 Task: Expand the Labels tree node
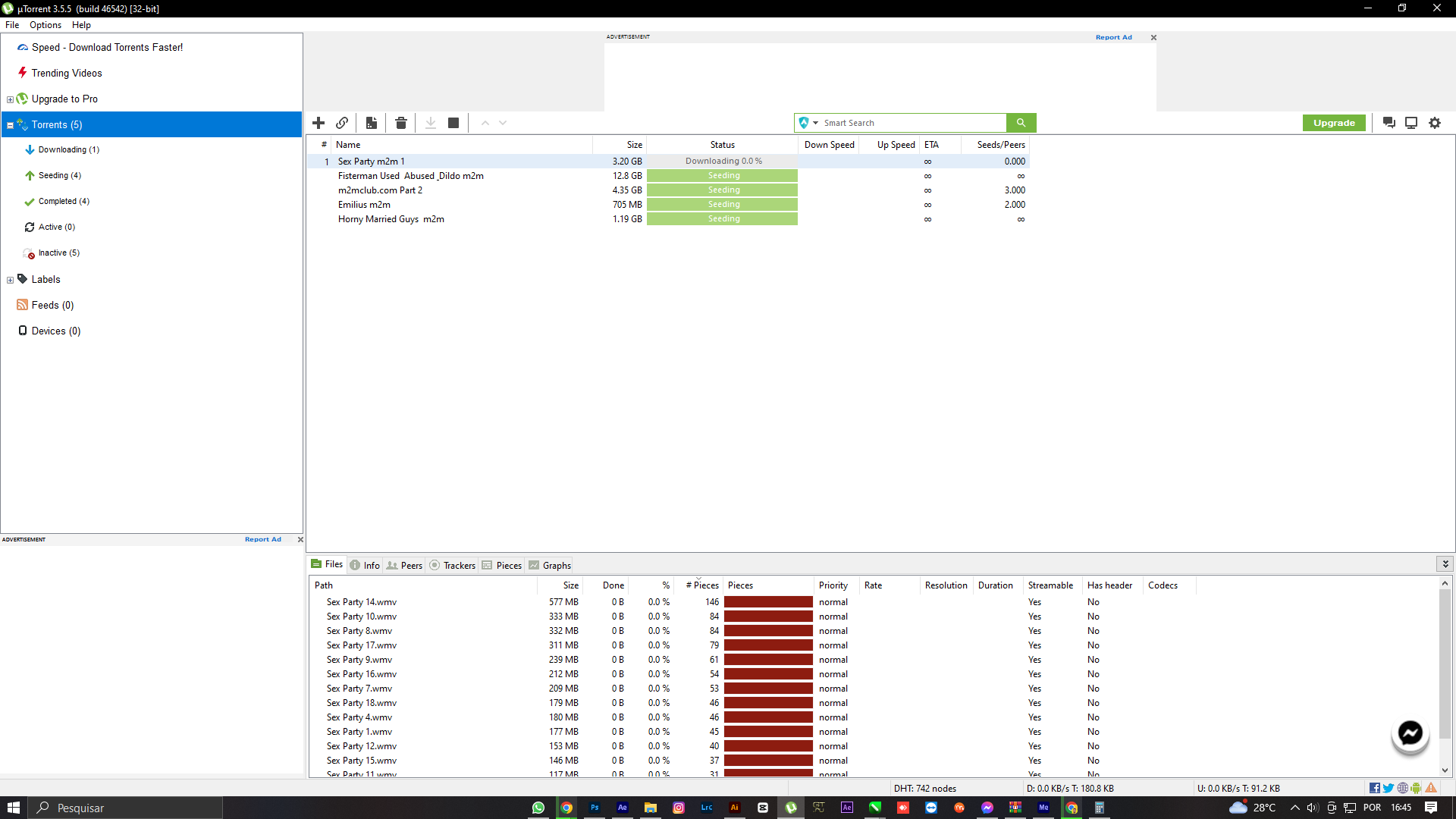click(10, 280)
